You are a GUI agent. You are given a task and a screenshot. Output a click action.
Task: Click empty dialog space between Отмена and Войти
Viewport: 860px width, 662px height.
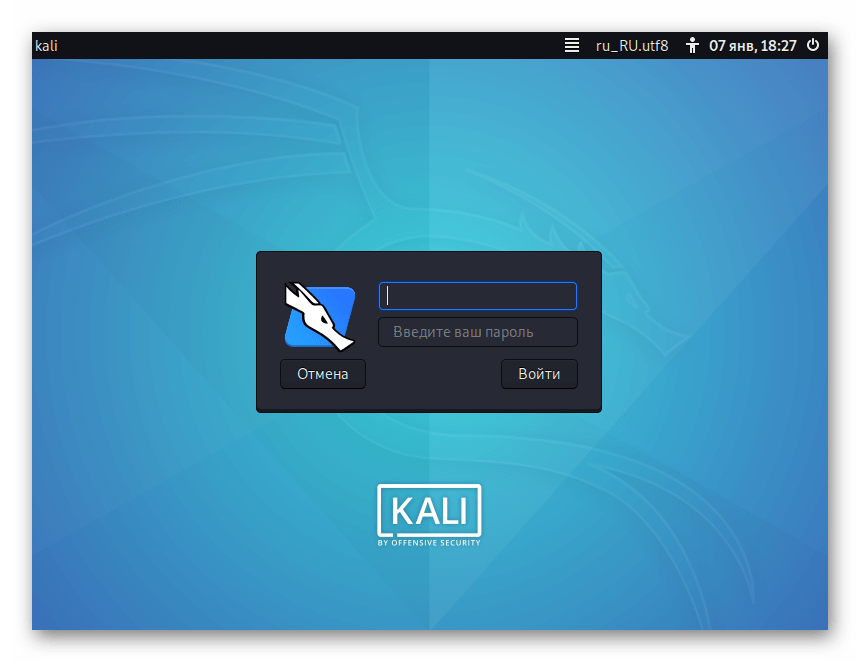point(433,374)
